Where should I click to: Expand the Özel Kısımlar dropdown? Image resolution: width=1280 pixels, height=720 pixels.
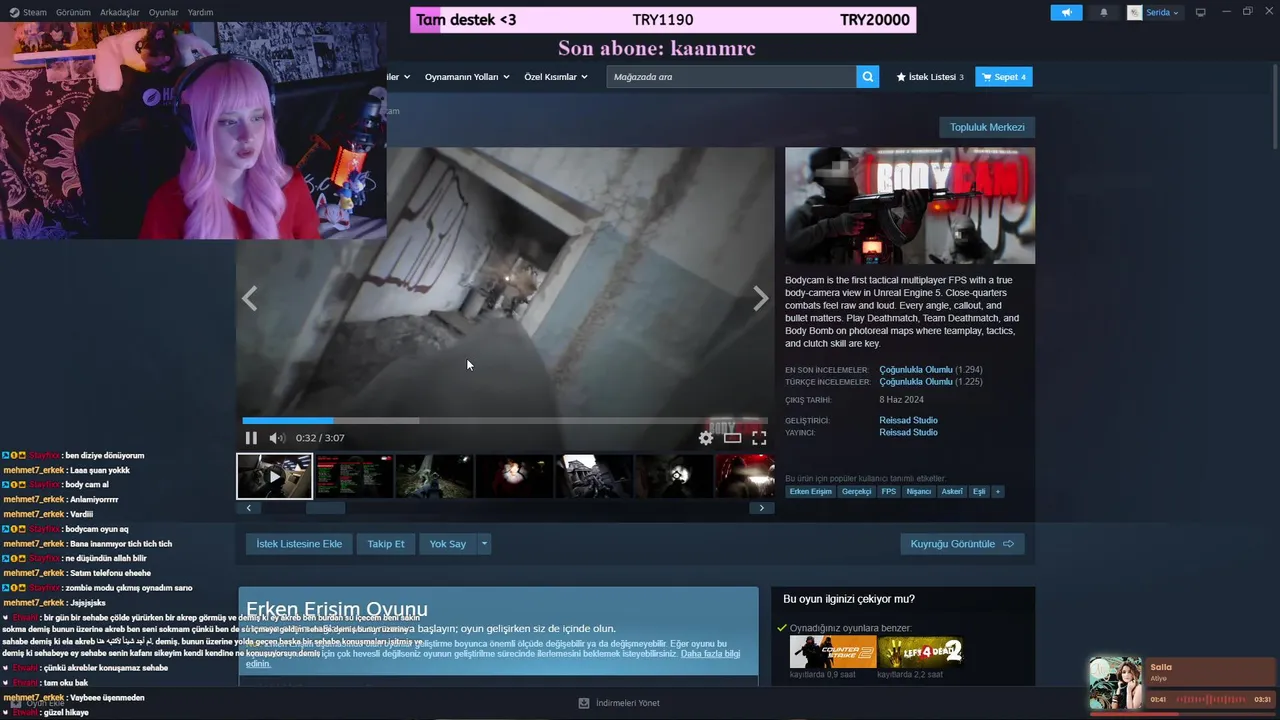(555, 77)
